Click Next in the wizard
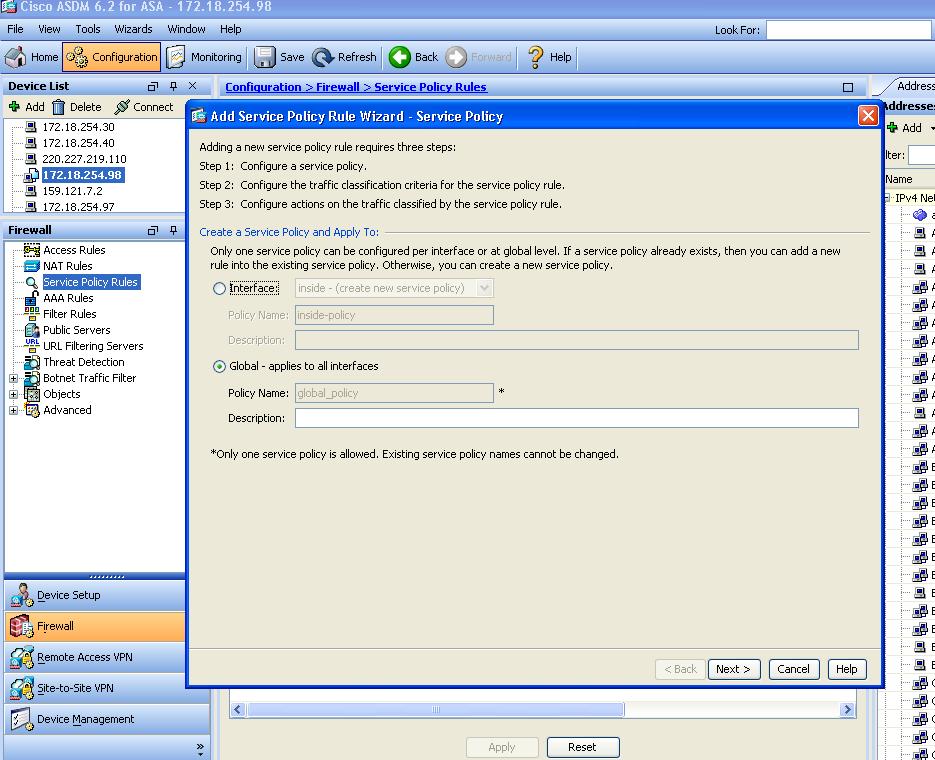The image size is (935, 760). [x=733, y=669]
